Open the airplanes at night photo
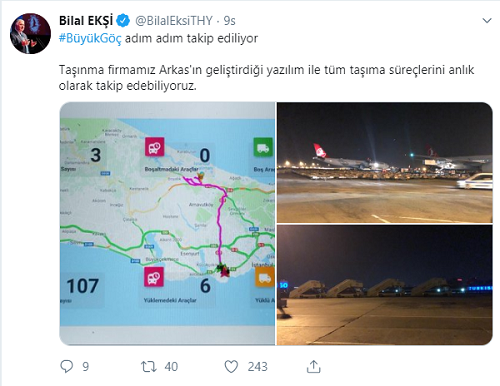This screenshot has width=500, height=386. point(385,162)
